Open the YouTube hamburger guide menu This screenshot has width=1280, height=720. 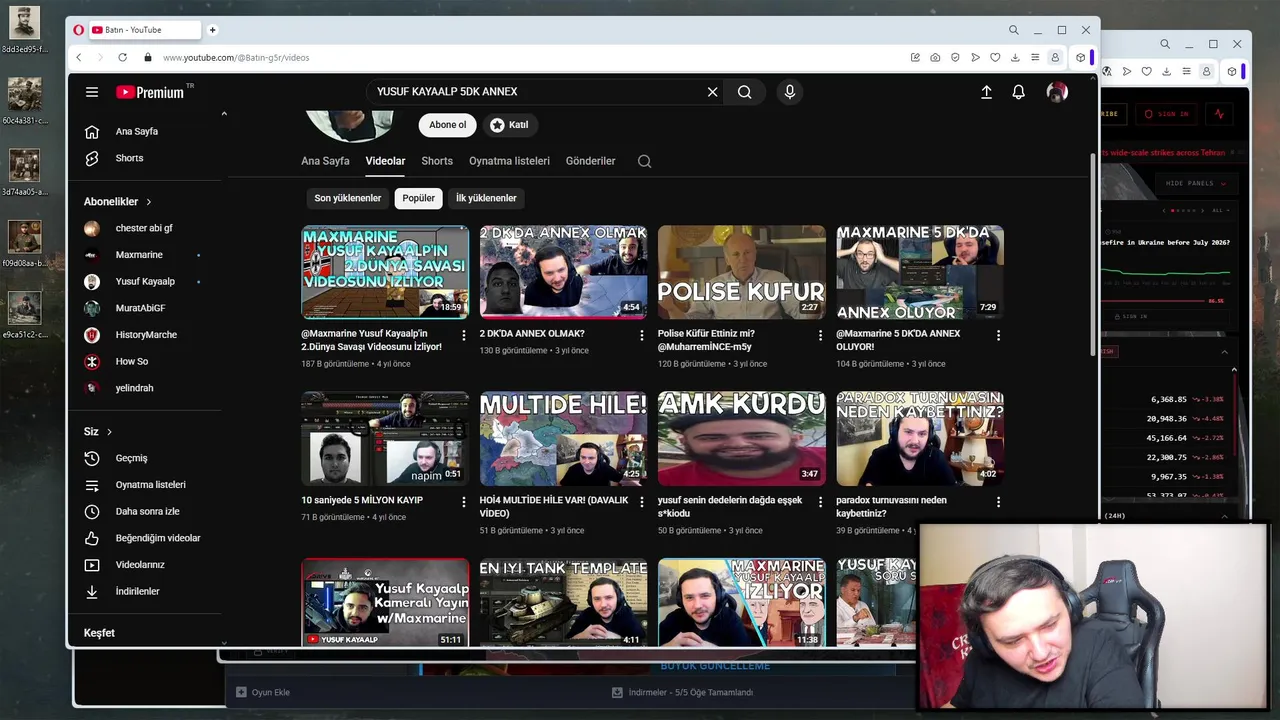(x=92, y=92)
